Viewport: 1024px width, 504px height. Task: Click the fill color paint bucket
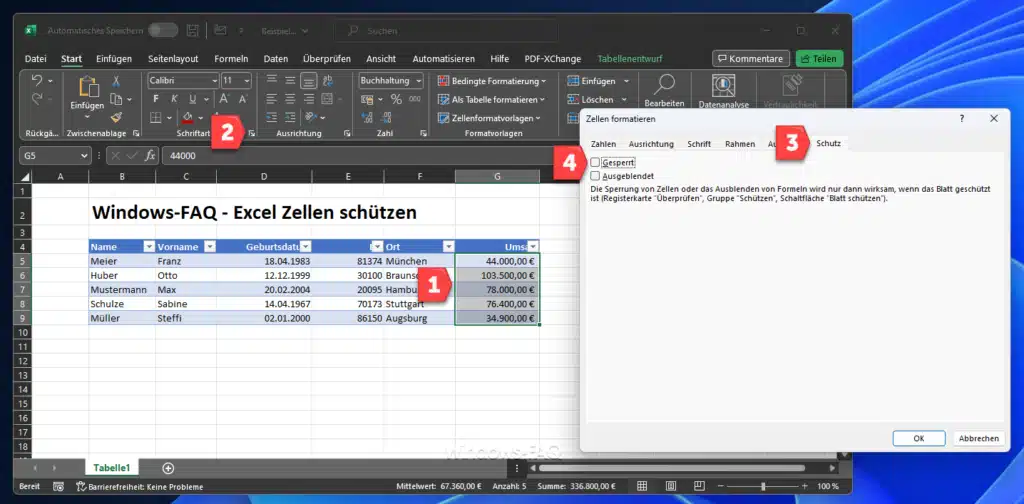187,118
